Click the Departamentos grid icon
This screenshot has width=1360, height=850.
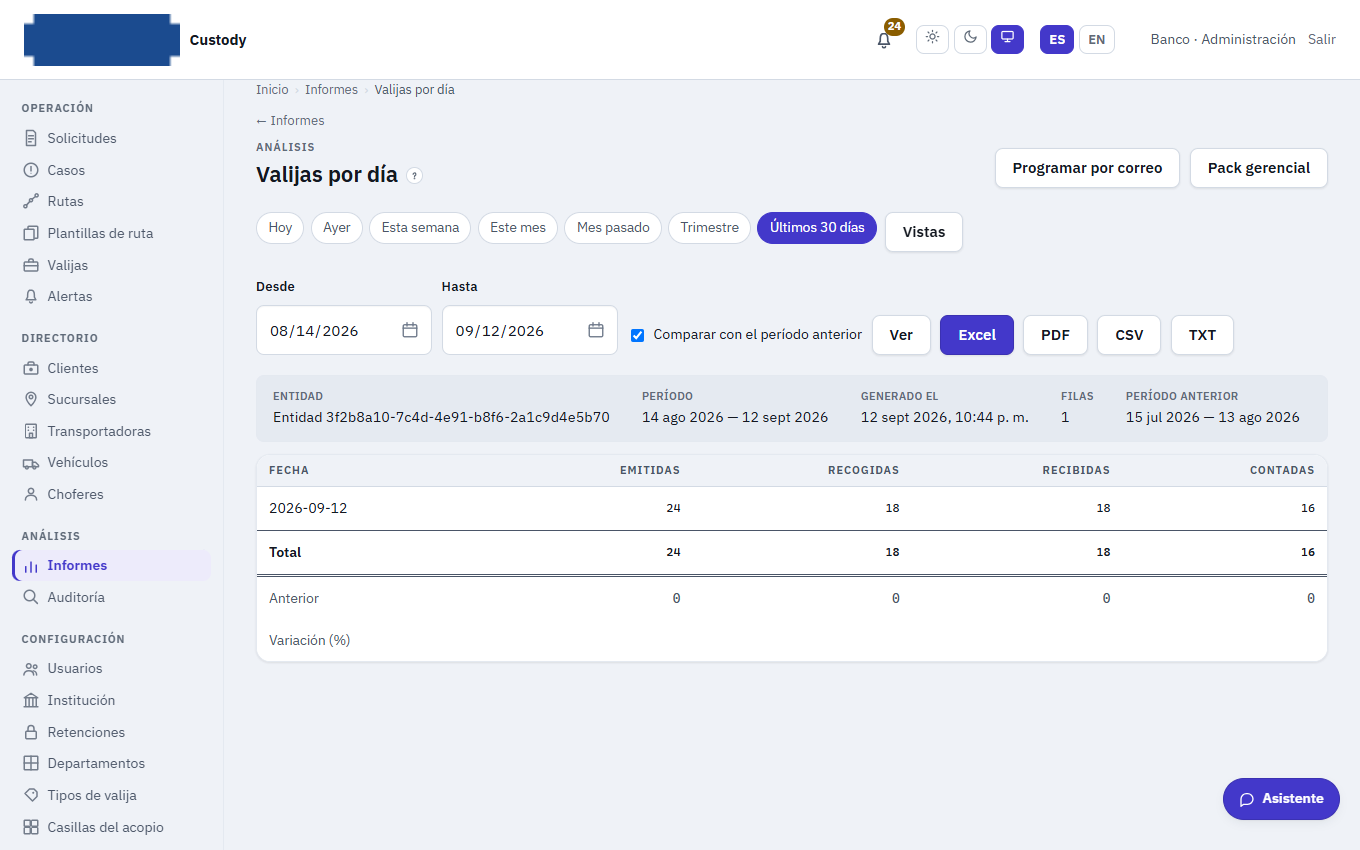[30, 763]
